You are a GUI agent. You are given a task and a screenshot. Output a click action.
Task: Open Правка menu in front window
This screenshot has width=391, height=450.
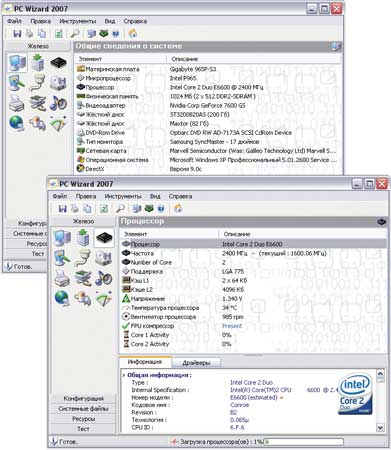[86, 196]
